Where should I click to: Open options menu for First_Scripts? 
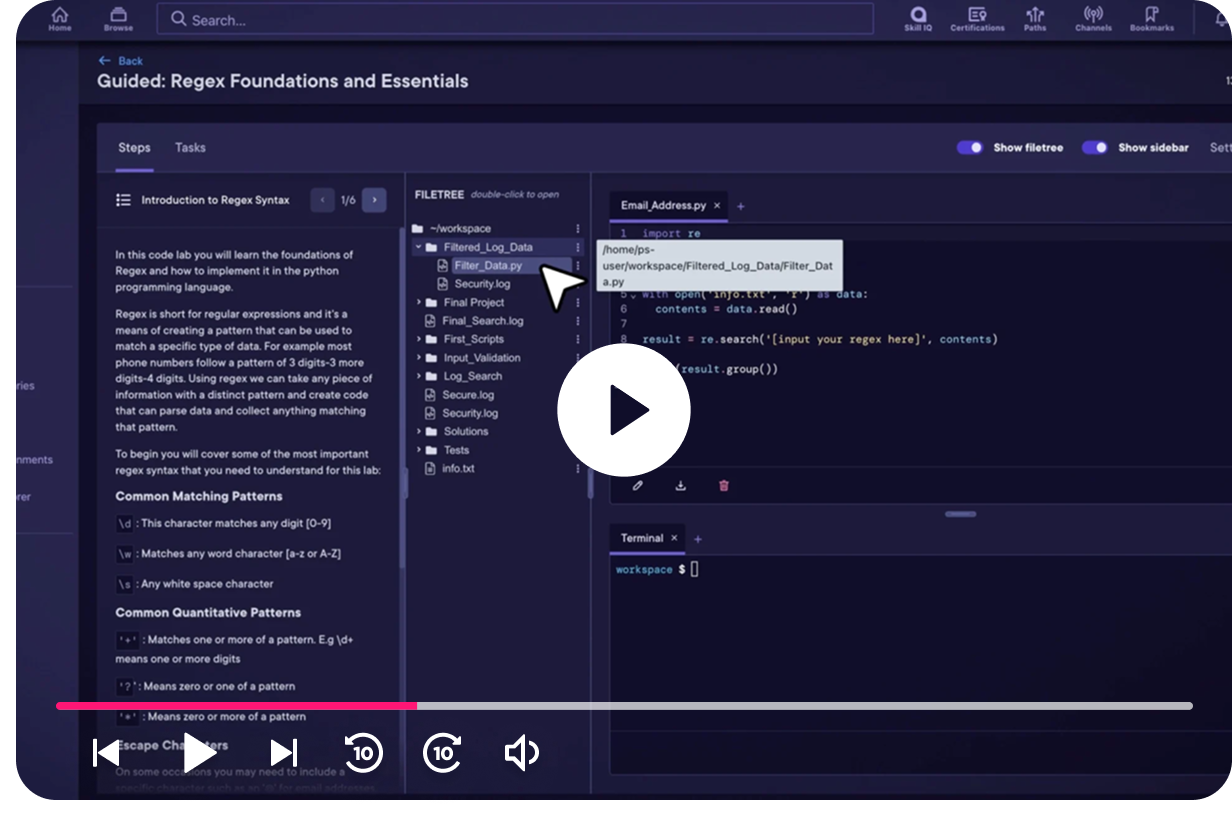point(578,339)
